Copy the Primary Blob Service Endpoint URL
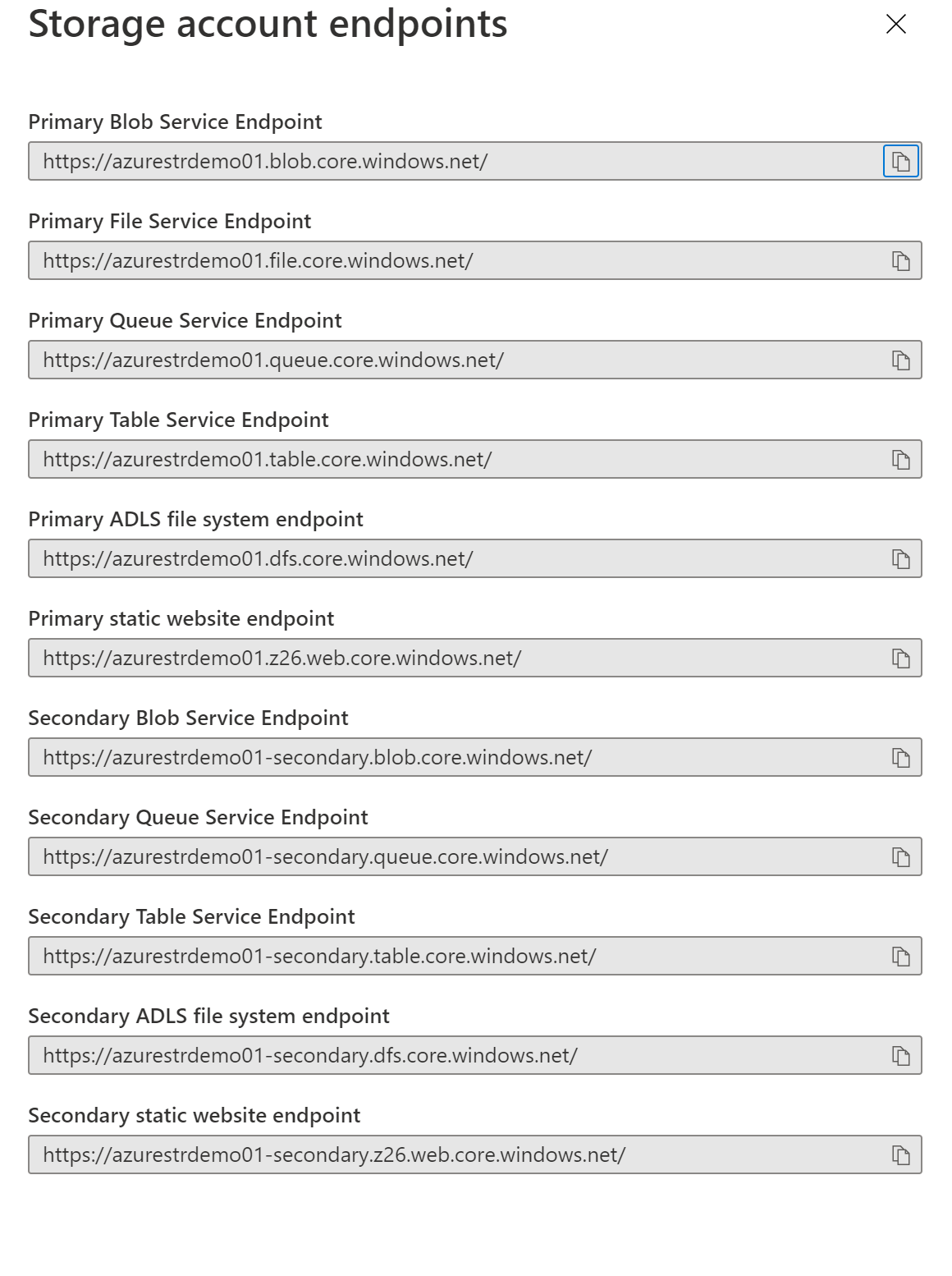The height and width of the screenshot is (1276, 952). [899, 163]
